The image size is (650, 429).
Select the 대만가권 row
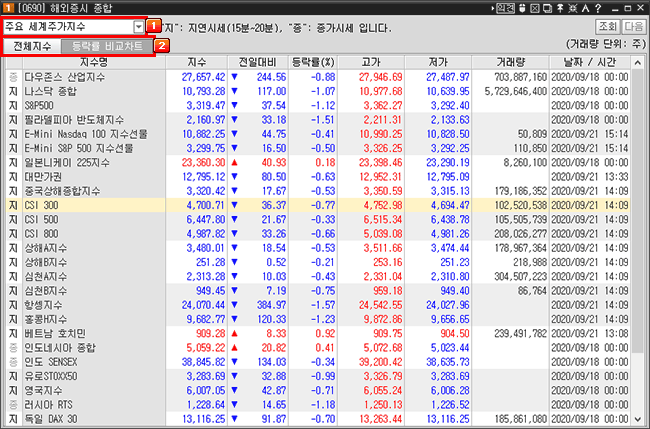point(318,177)
